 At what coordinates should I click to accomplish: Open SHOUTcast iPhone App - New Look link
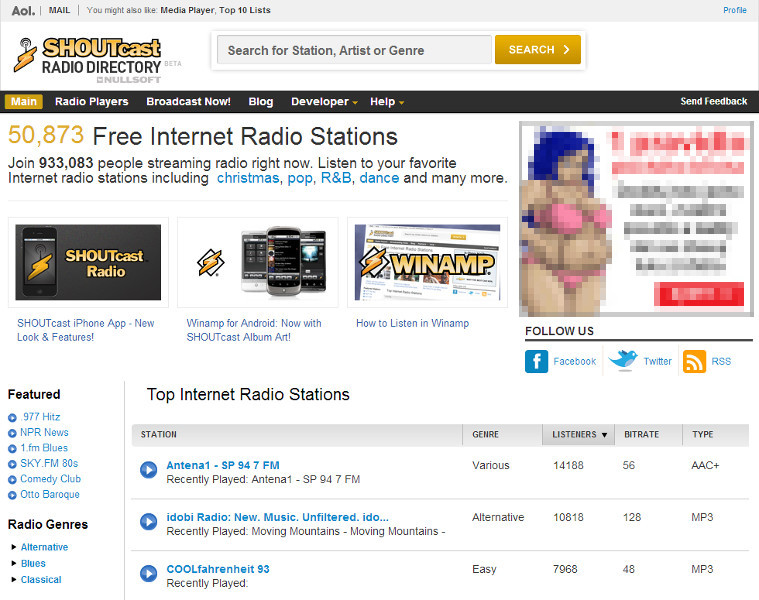tap(86, 330)
